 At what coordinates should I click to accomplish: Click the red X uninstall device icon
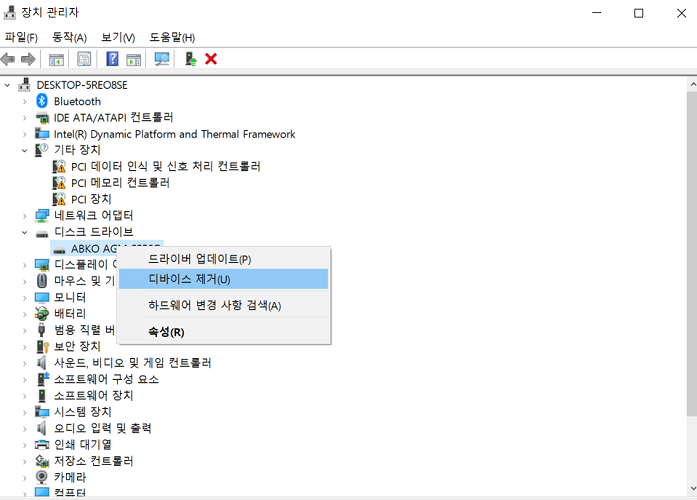pyautogui.click(x=211, y=59)
